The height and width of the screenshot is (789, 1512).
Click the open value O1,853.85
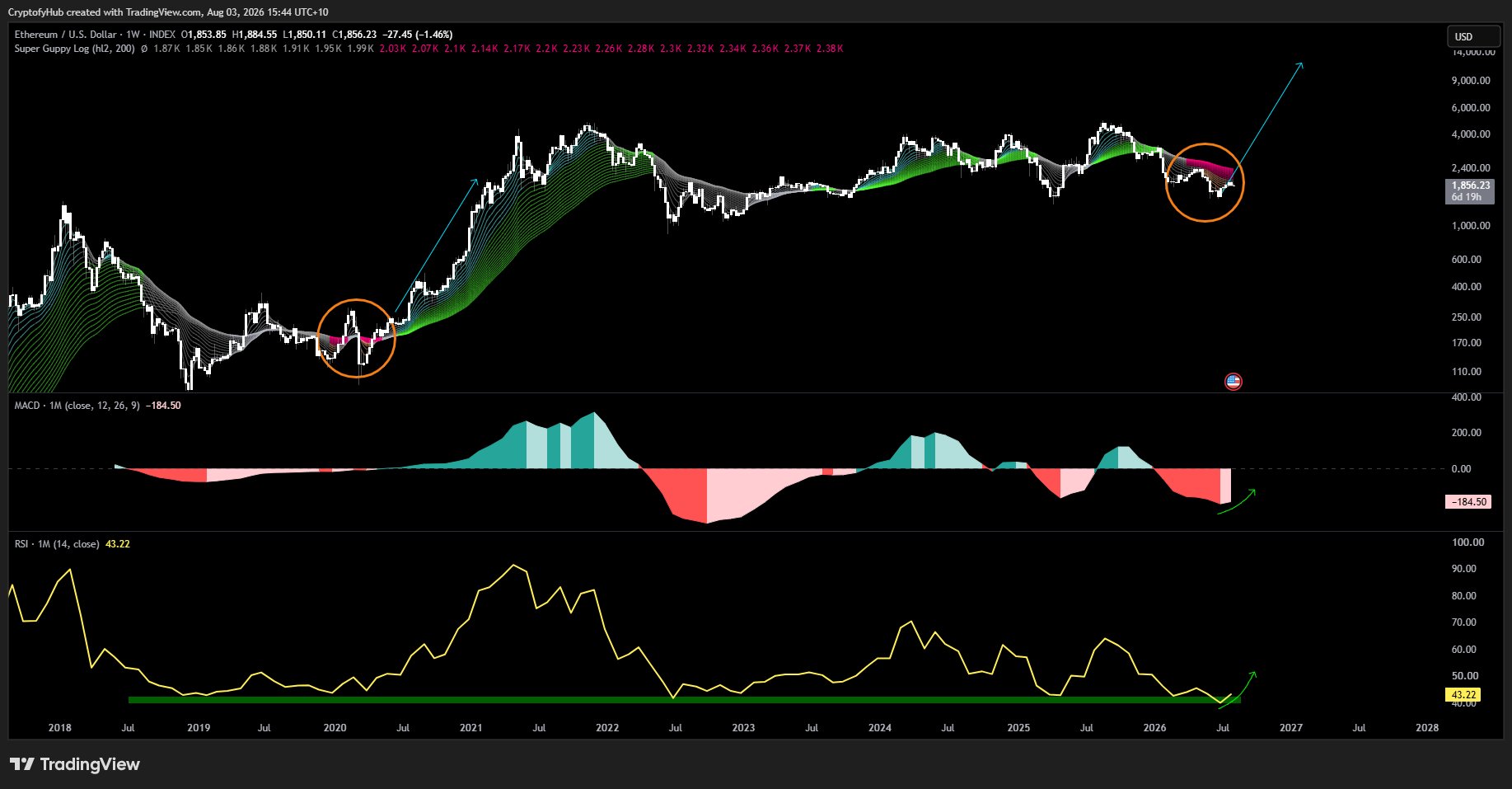[204, 35]
